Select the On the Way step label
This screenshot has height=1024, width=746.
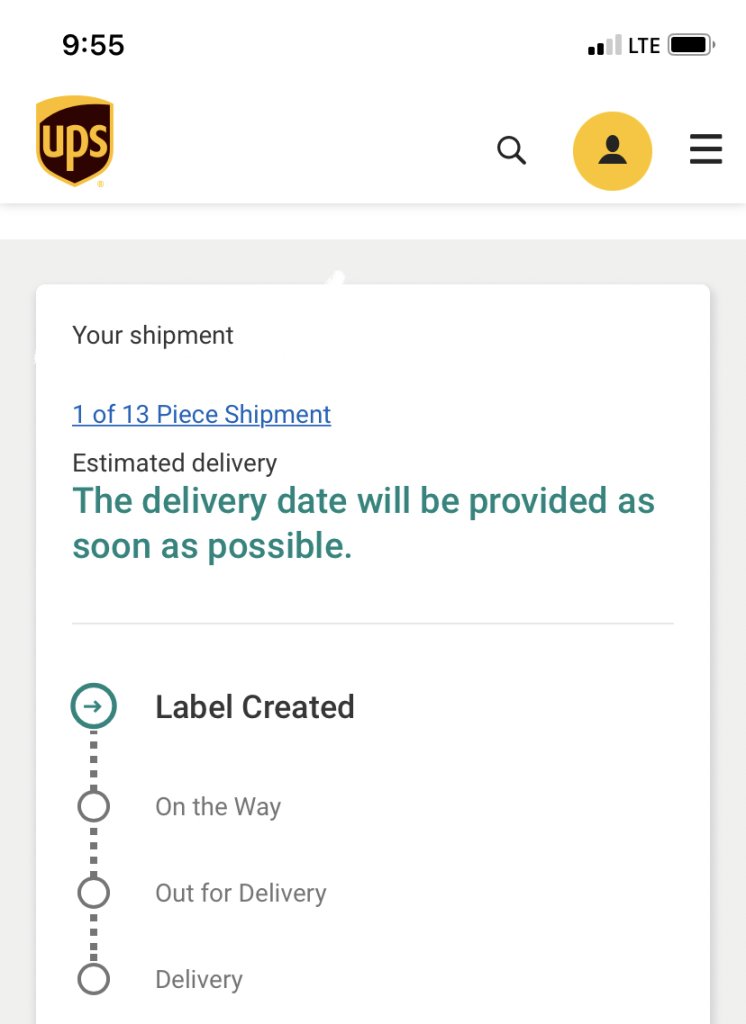(x=218, y=807)
